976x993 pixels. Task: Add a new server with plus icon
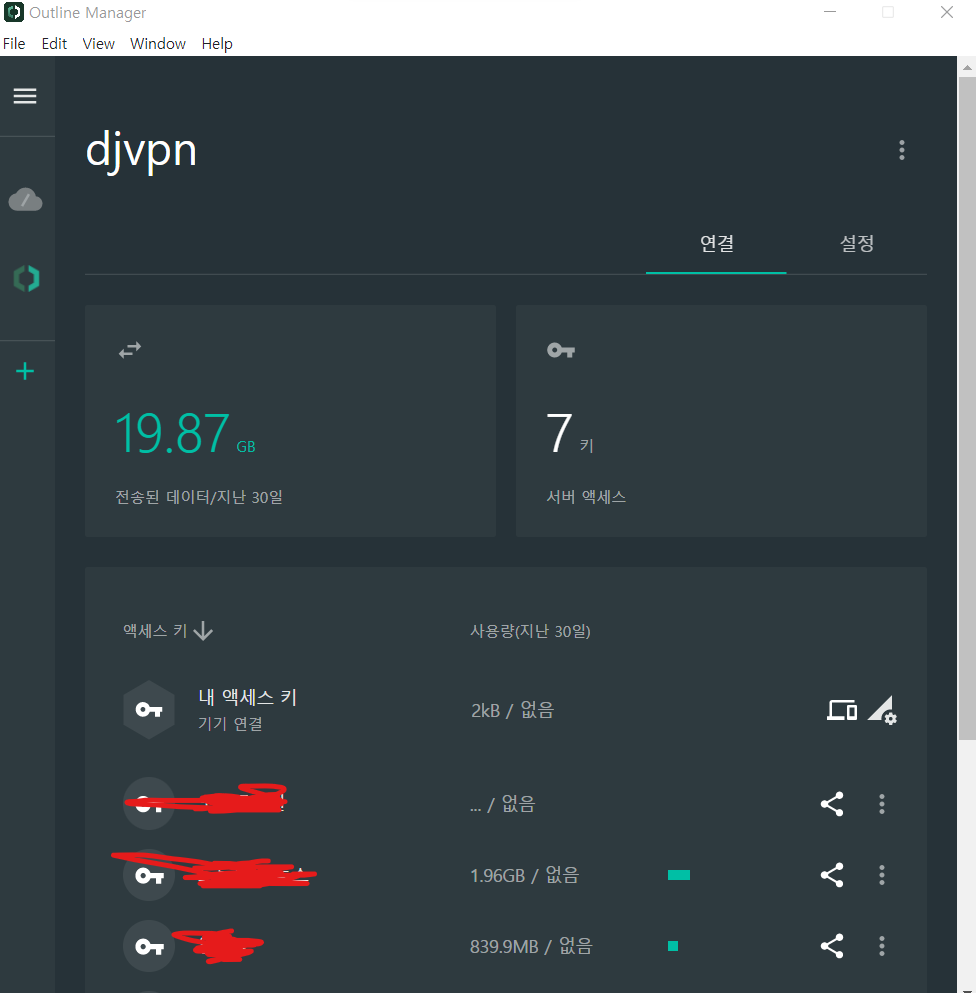[x=25, y=371]
